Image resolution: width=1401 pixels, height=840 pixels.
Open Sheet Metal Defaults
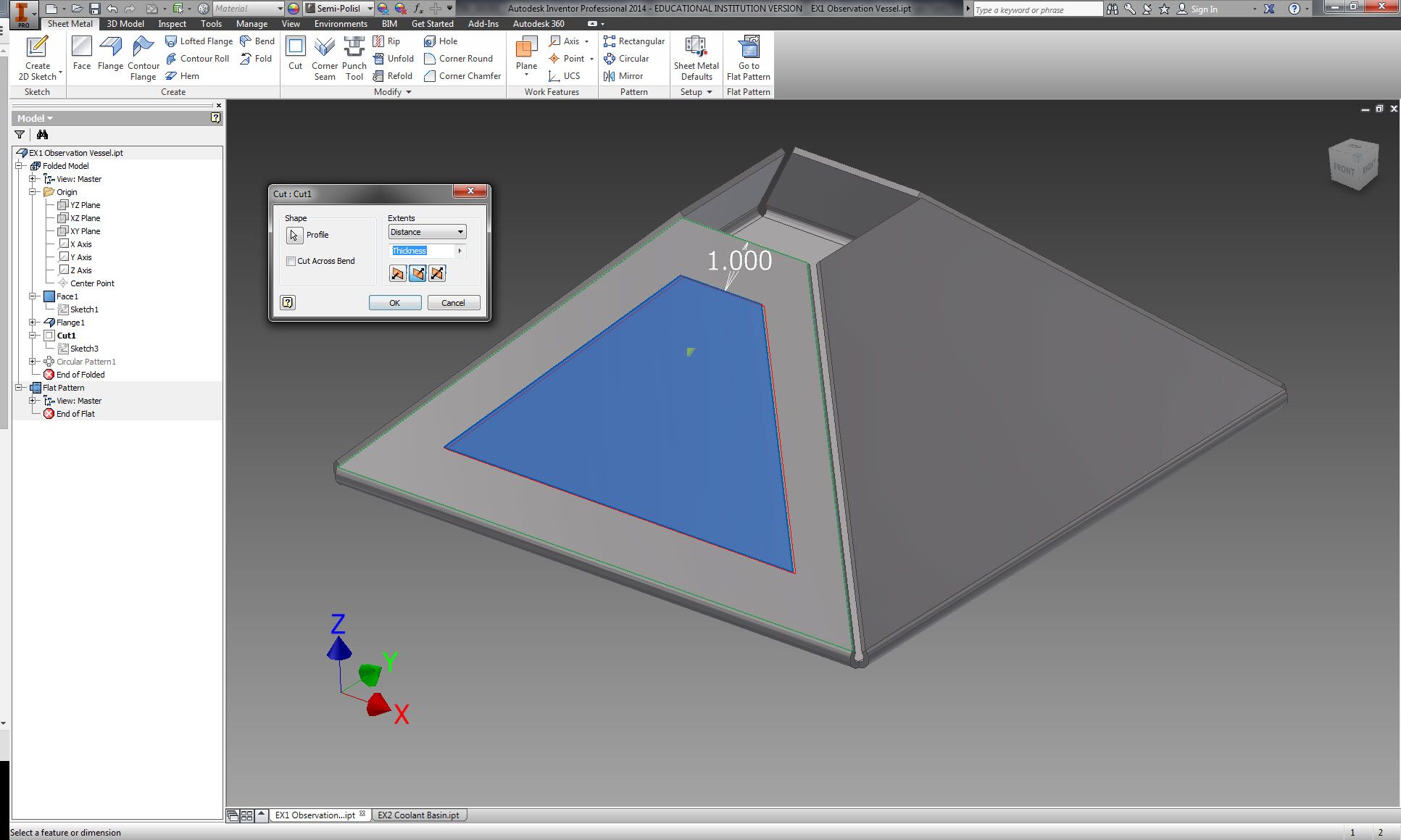[x=696, y=57]
